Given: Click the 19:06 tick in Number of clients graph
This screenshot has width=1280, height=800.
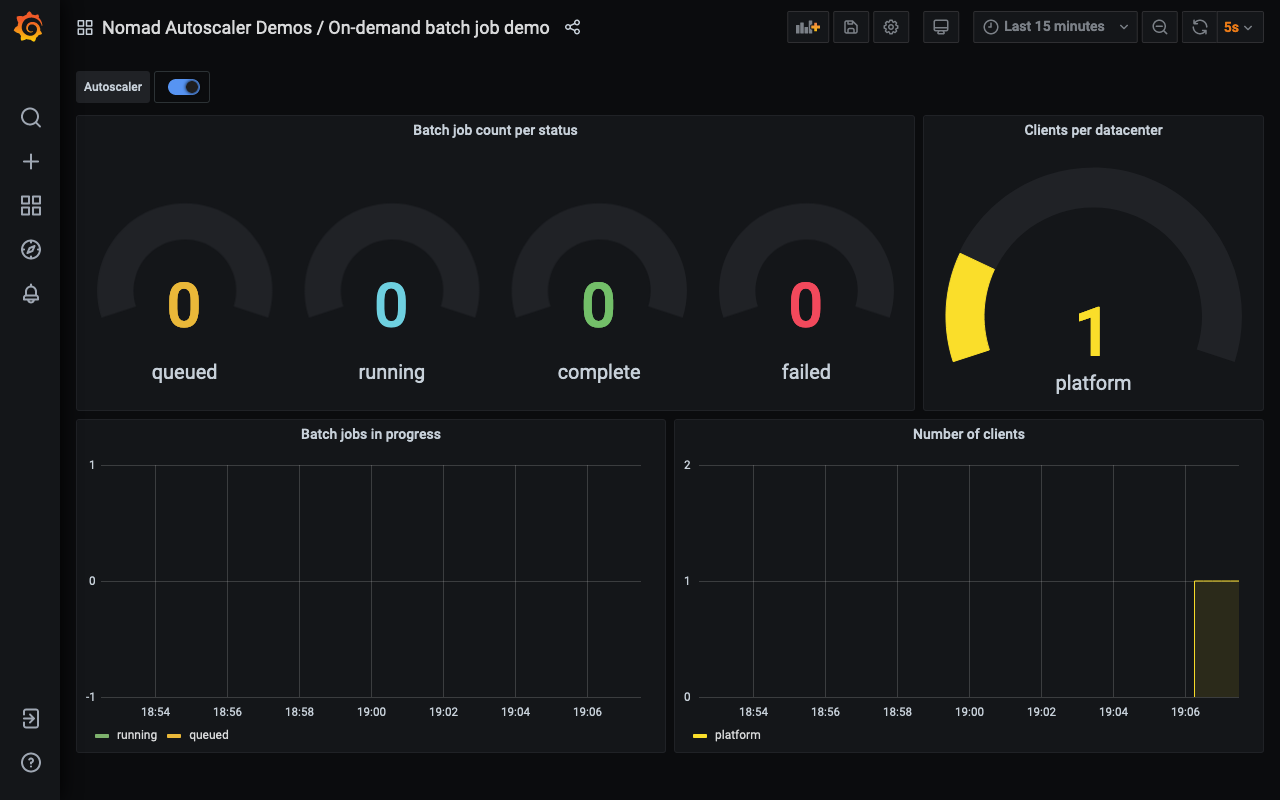Looking at the screenshot, I should click(x=1185, y=712).
